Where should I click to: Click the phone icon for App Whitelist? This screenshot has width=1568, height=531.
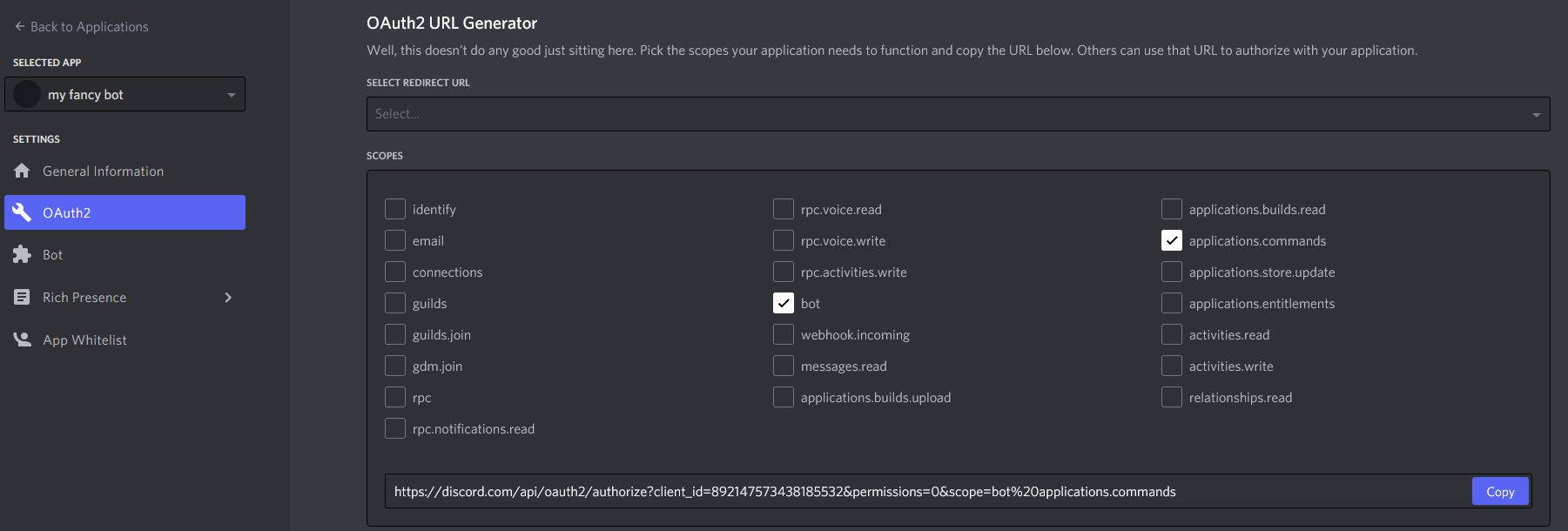pyautogui.click(x=23, y=339)
